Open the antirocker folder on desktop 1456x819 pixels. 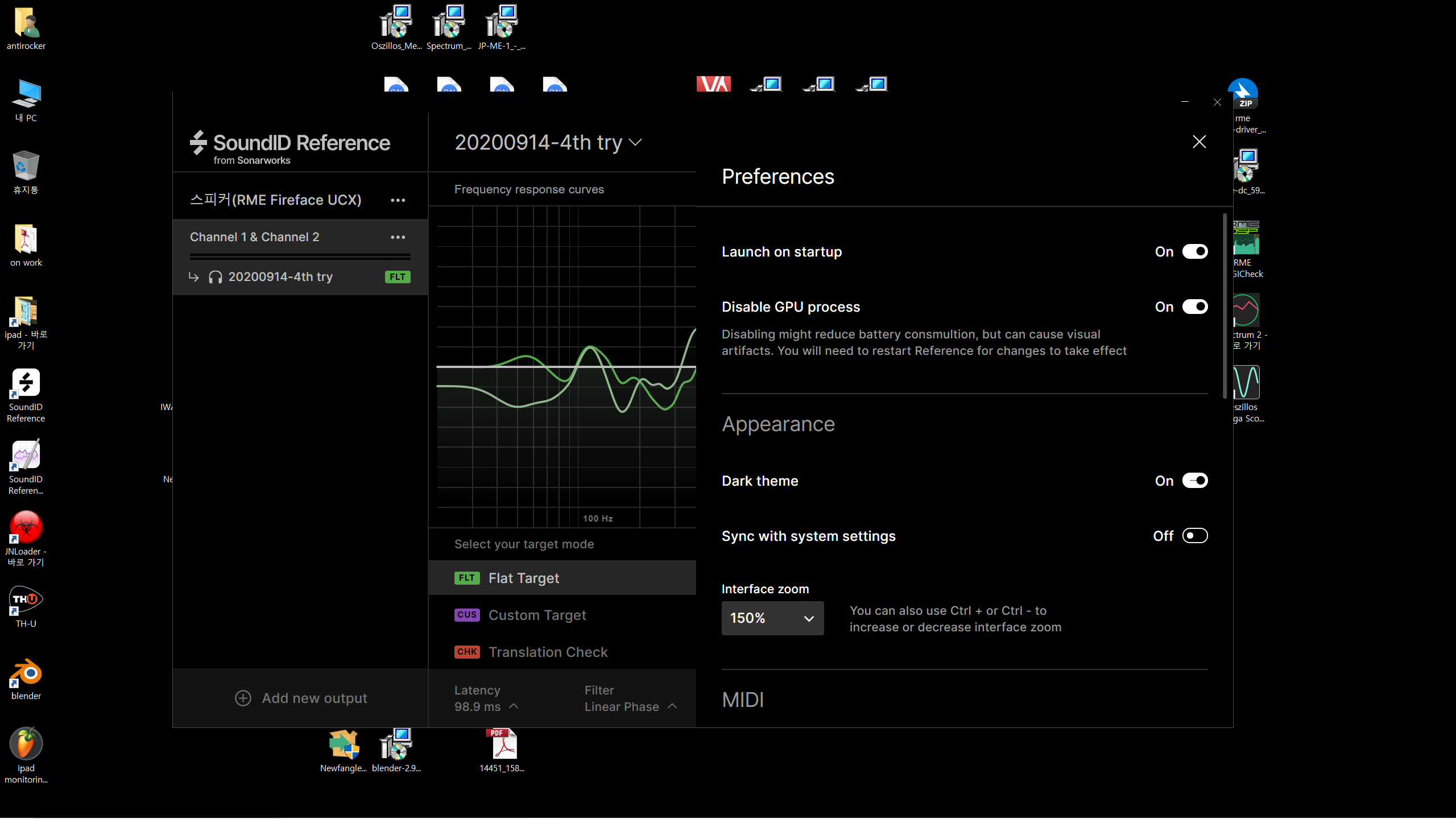point(26,28)
